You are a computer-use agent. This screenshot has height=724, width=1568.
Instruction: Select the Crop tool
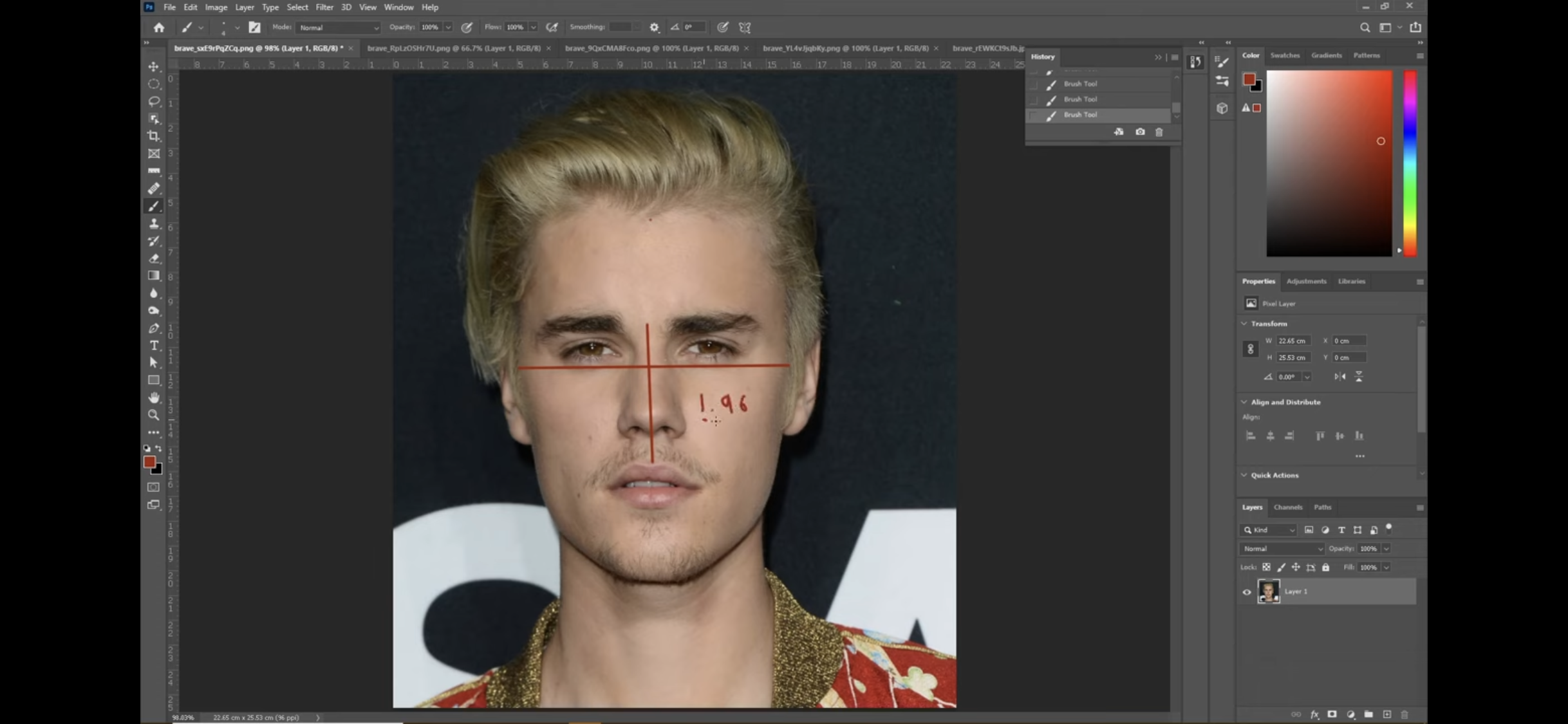point(154,136)
